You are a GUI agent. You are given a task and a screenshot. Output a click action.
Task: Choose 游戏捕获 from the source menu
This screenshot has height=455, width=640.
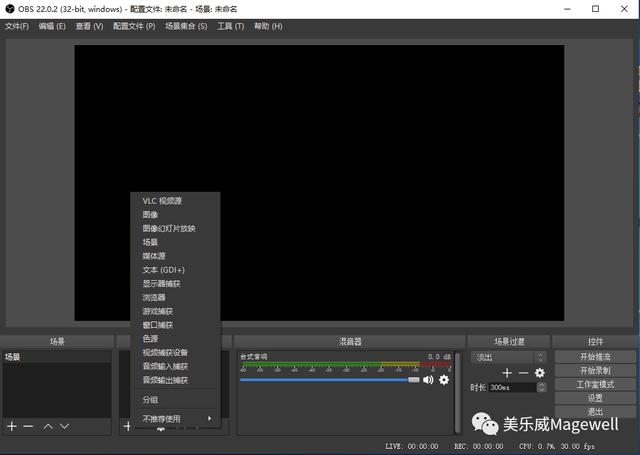pyautogui.click(x=176, y=311)
